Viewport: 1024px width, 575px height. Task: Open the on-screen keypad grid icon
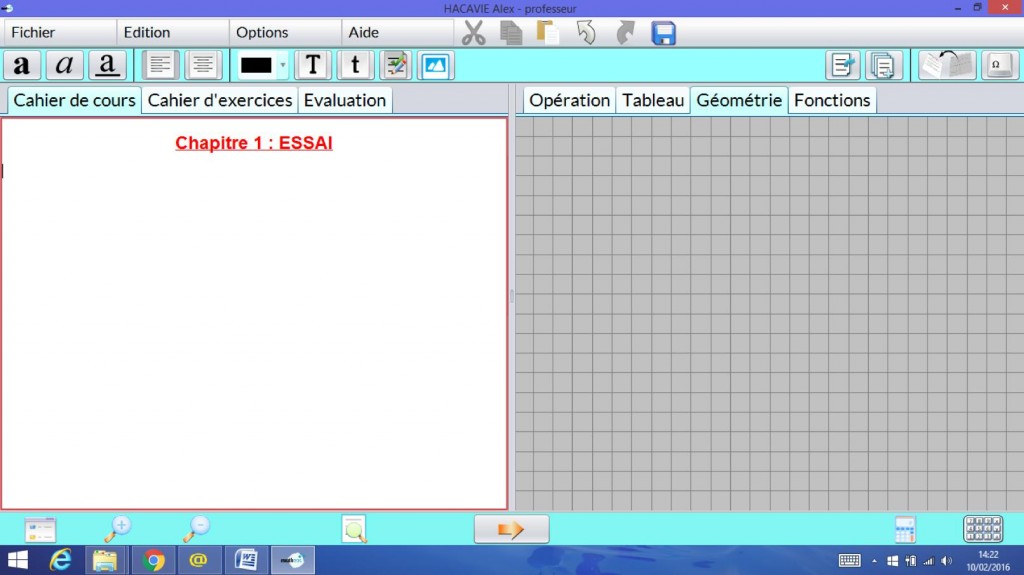pyautogui.click(x=982, y=529)
